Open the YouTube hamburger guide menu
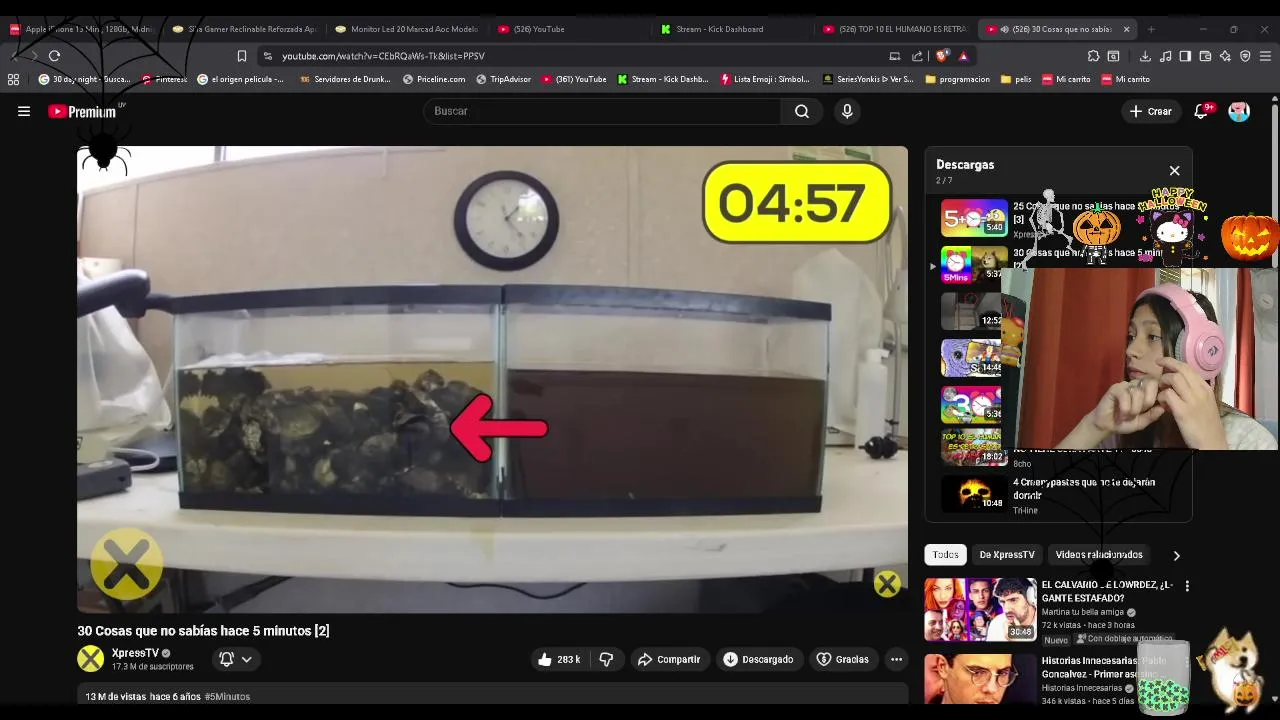This screenshot has width=1280, height=720. coord(24,111)
